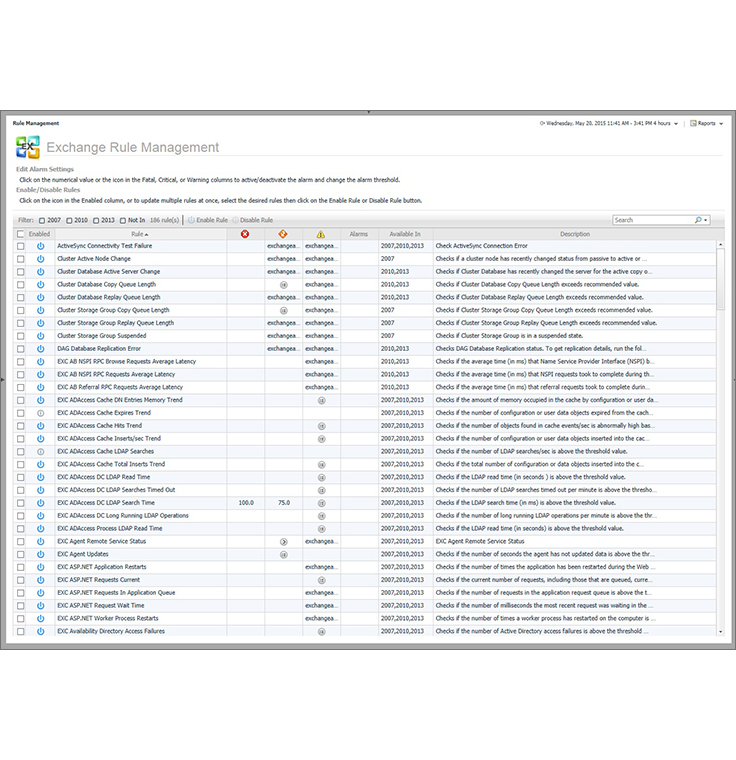The image size is (736, 760).
Task: Check the 2007 filter checkbox
Action: 42,221
